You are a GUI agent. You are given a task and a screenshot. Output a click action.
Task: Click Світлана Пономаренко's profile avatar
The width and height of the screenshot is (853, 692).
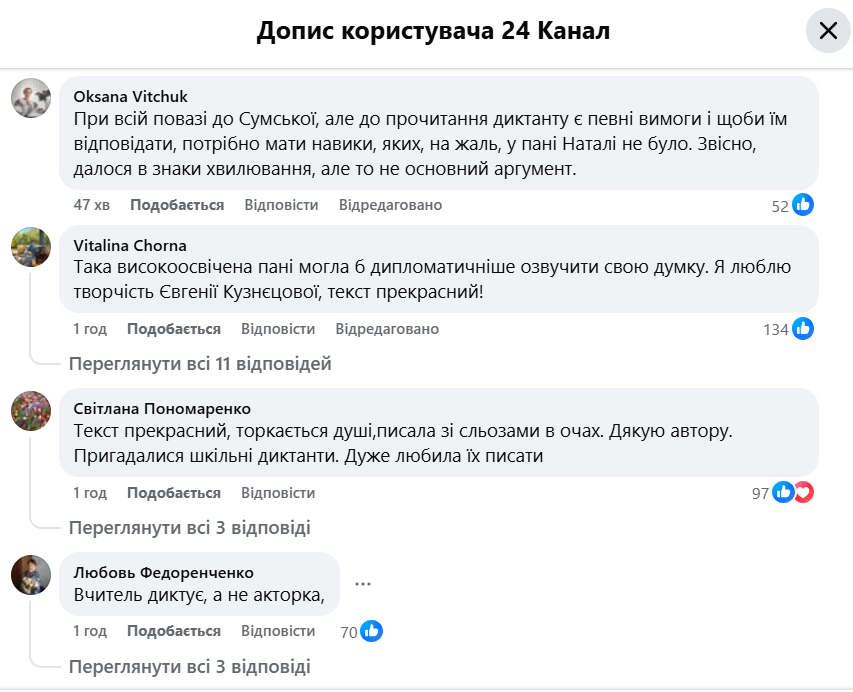(31, 410)
